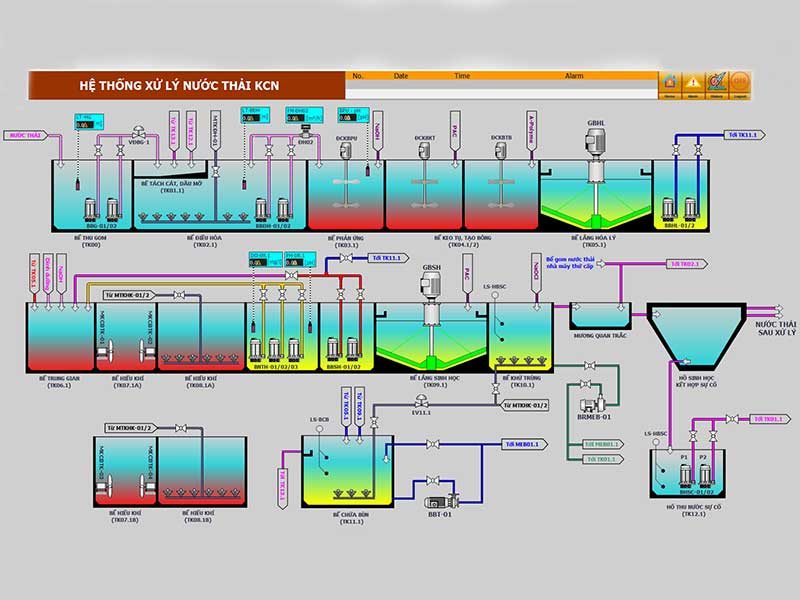Click the orange Logout button
800x600 pixels.
[x=740, y=83]
